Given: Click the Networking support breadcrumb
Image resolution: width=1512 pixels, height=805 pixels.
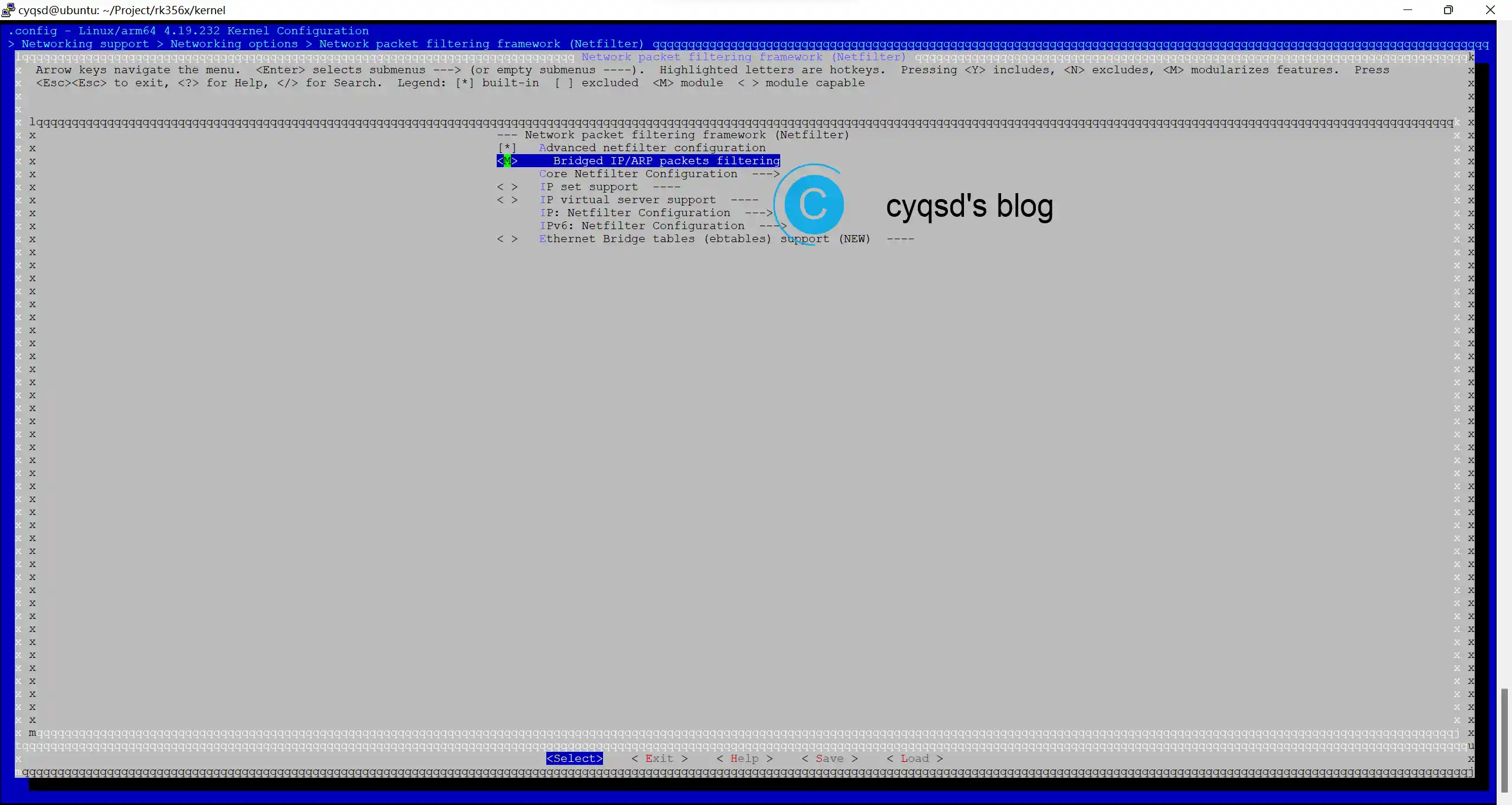Looking at the screenshot, I should coord(86,44).
